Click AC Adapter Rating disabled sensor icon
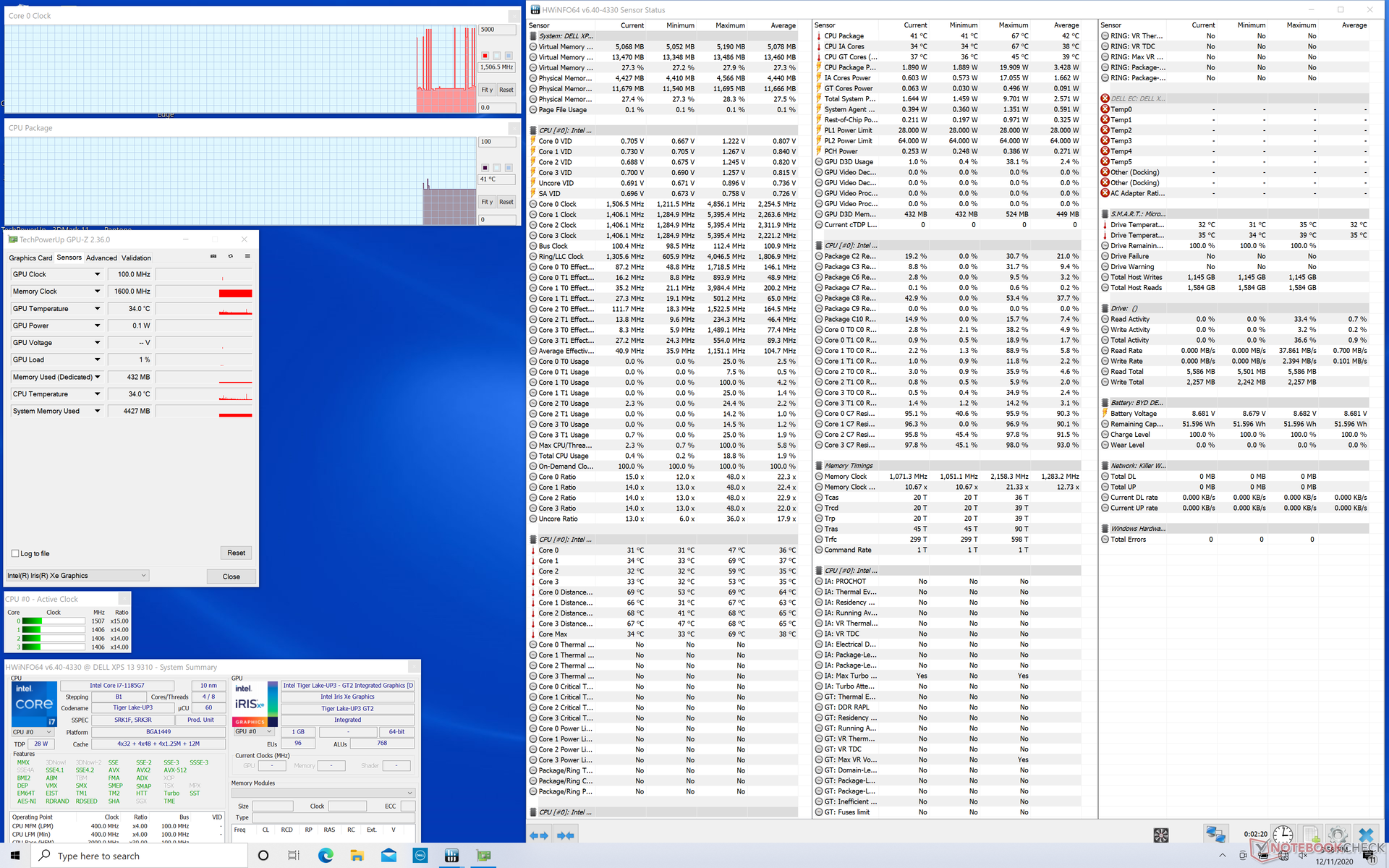The width and height of the screenshot is (1389, 868). pos(1105,193)
